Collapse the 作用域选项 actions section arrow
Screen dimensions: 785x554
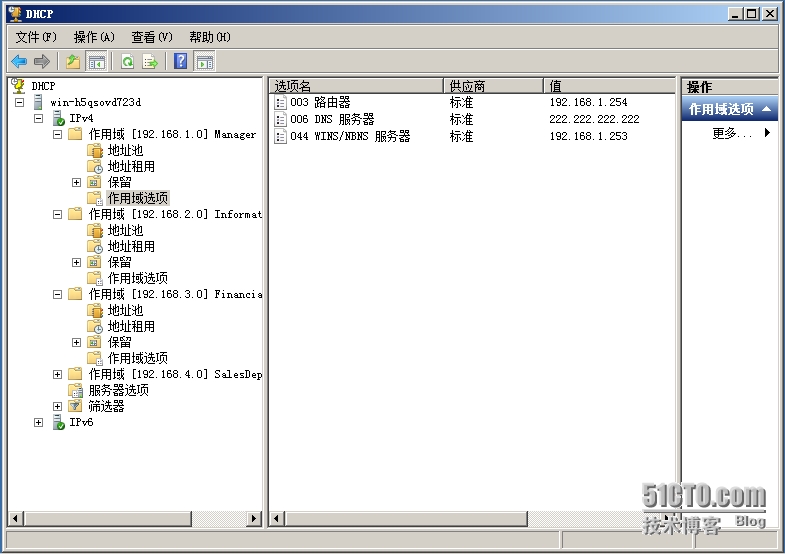click(x=766, y=109)
